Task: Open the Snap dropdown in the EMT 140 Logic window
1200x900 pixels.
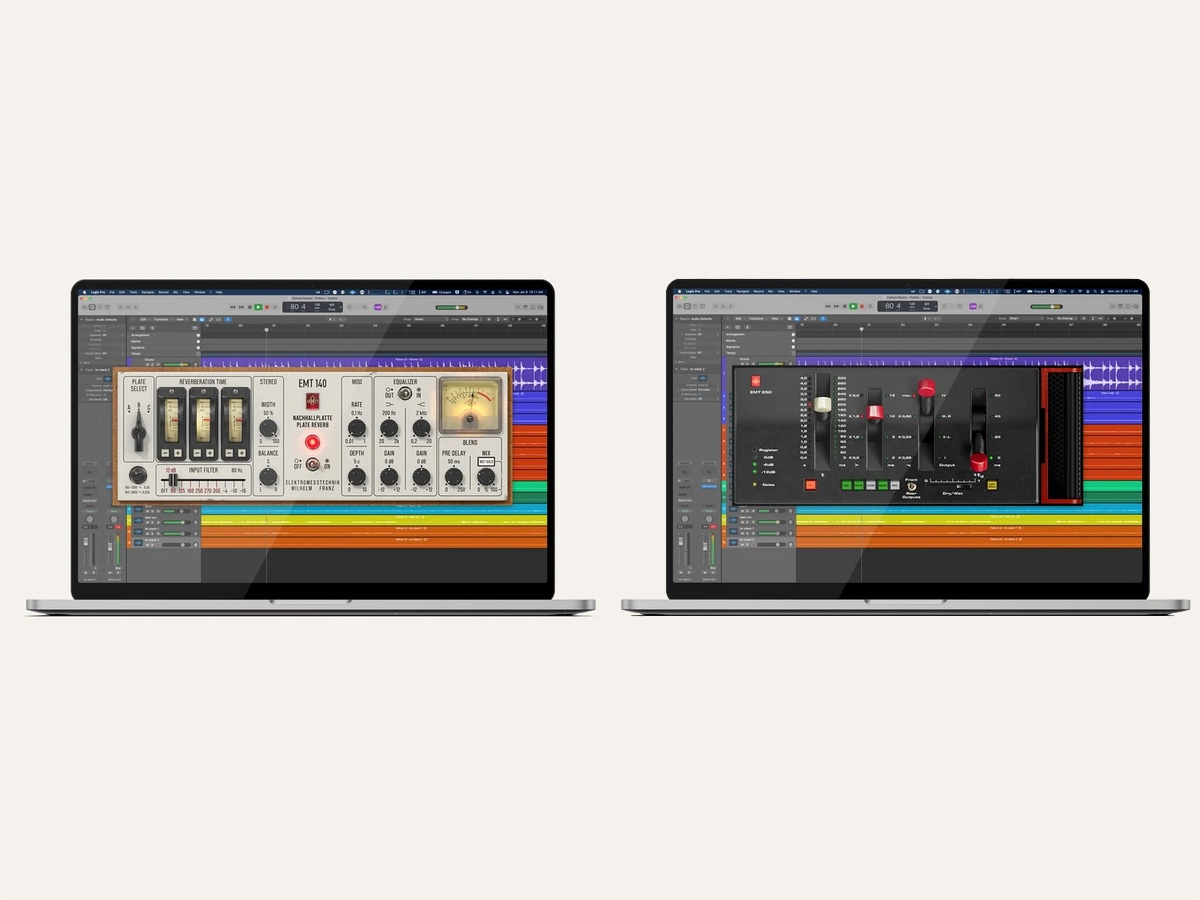Action: pyautogui.click(x=430, y=319)
